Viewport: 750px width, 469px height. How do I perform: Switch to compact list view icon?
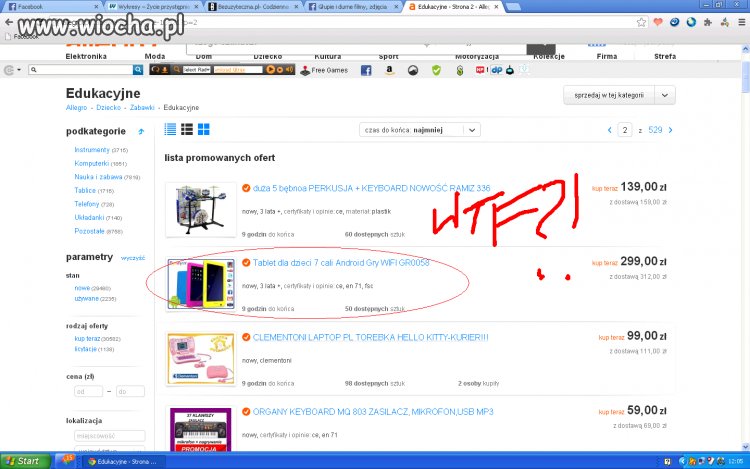[170, 129]
